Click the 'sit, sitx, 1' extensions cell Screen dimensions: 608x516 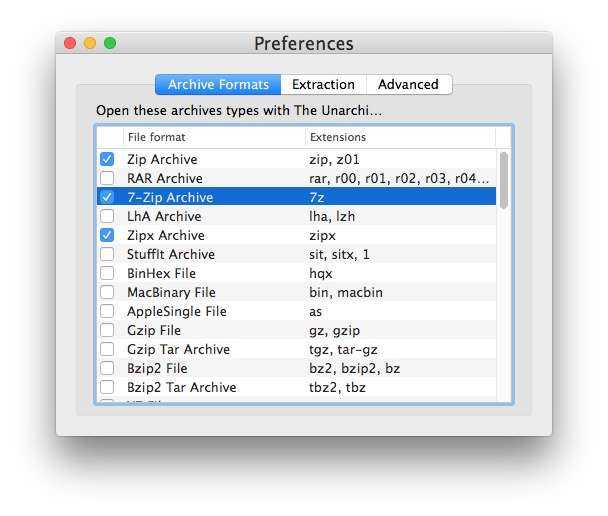[339, 254]
